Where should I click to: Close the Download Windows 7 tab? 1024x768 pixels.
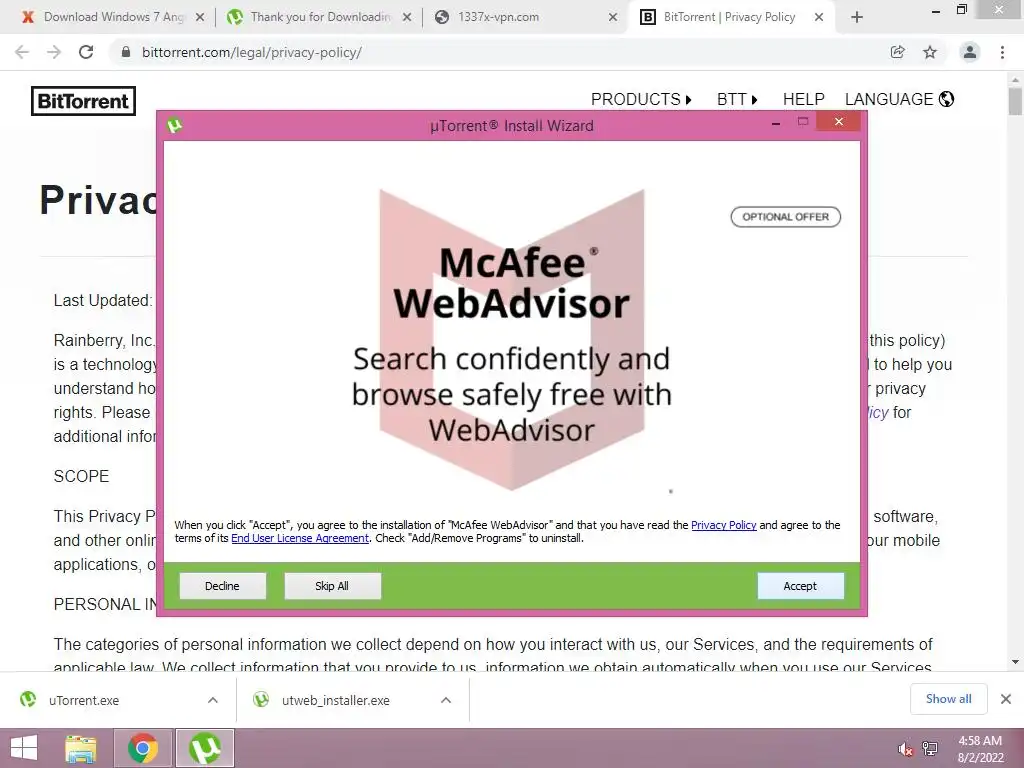click(200, 17)
